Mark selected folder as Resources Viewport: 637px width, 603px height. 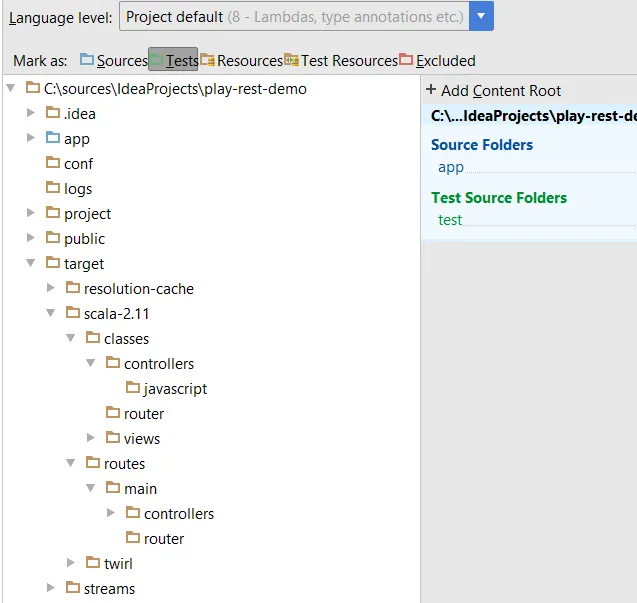coord(241,61)
